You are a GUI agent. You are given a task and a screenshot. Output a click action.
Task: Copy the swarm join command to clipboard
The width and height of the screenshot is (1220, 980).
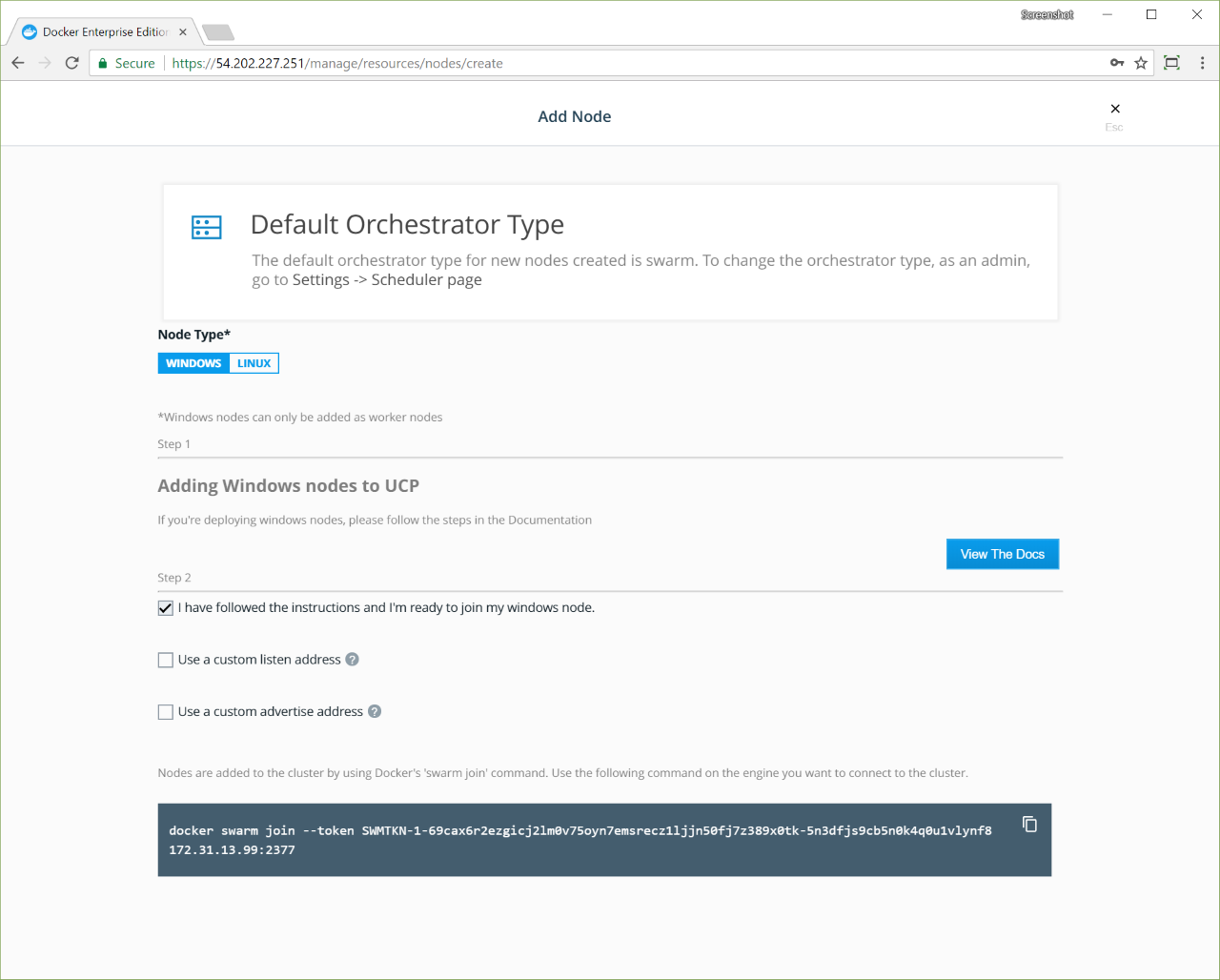[1029, 825]
